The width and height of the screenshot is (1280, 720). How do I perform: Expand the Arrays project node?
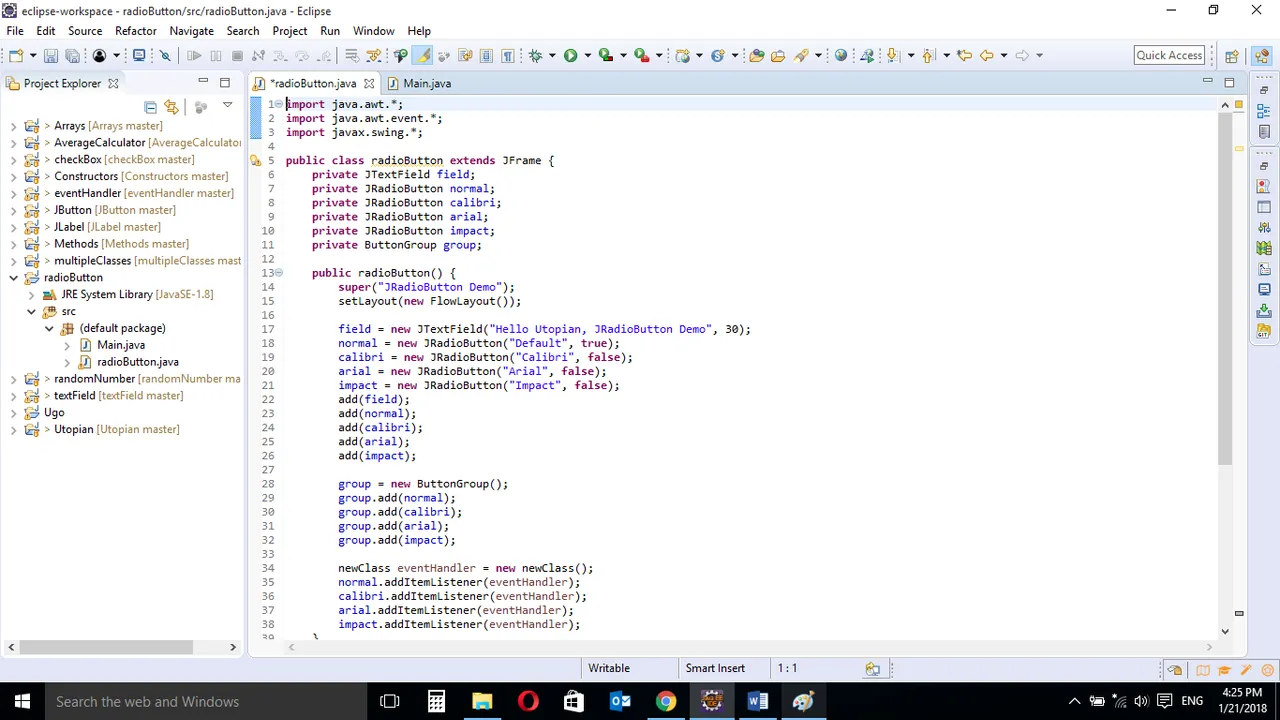13,126
